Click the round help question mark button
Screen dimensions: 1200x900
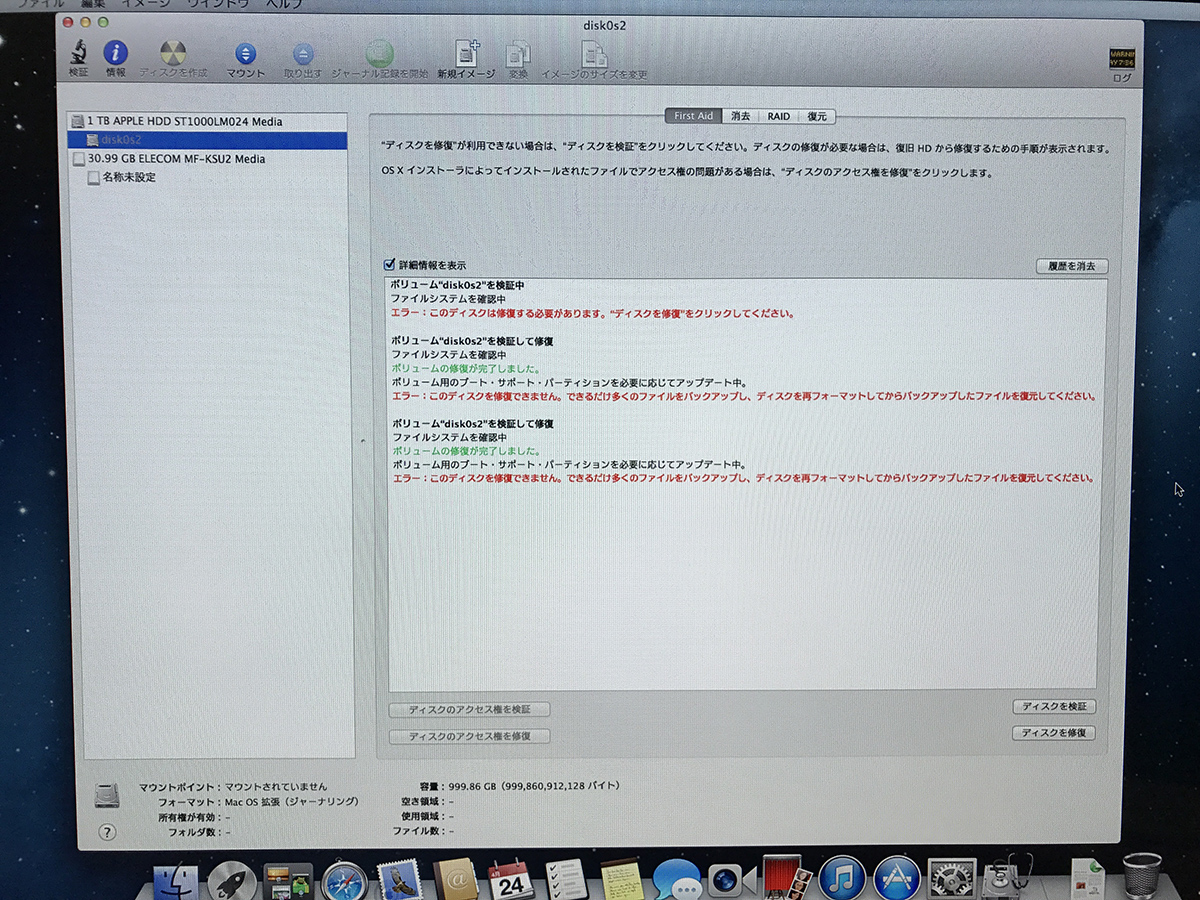pos(108,832)
